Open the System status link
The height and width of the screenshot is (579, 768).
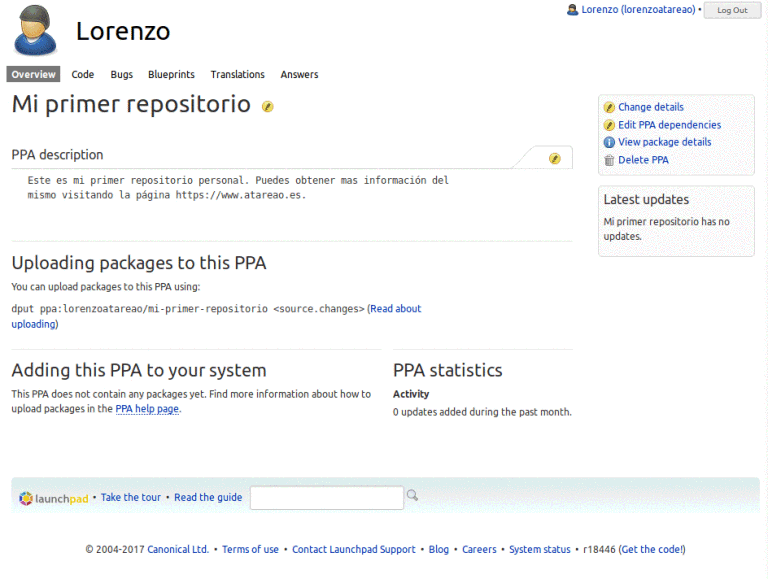coord(540,550)
